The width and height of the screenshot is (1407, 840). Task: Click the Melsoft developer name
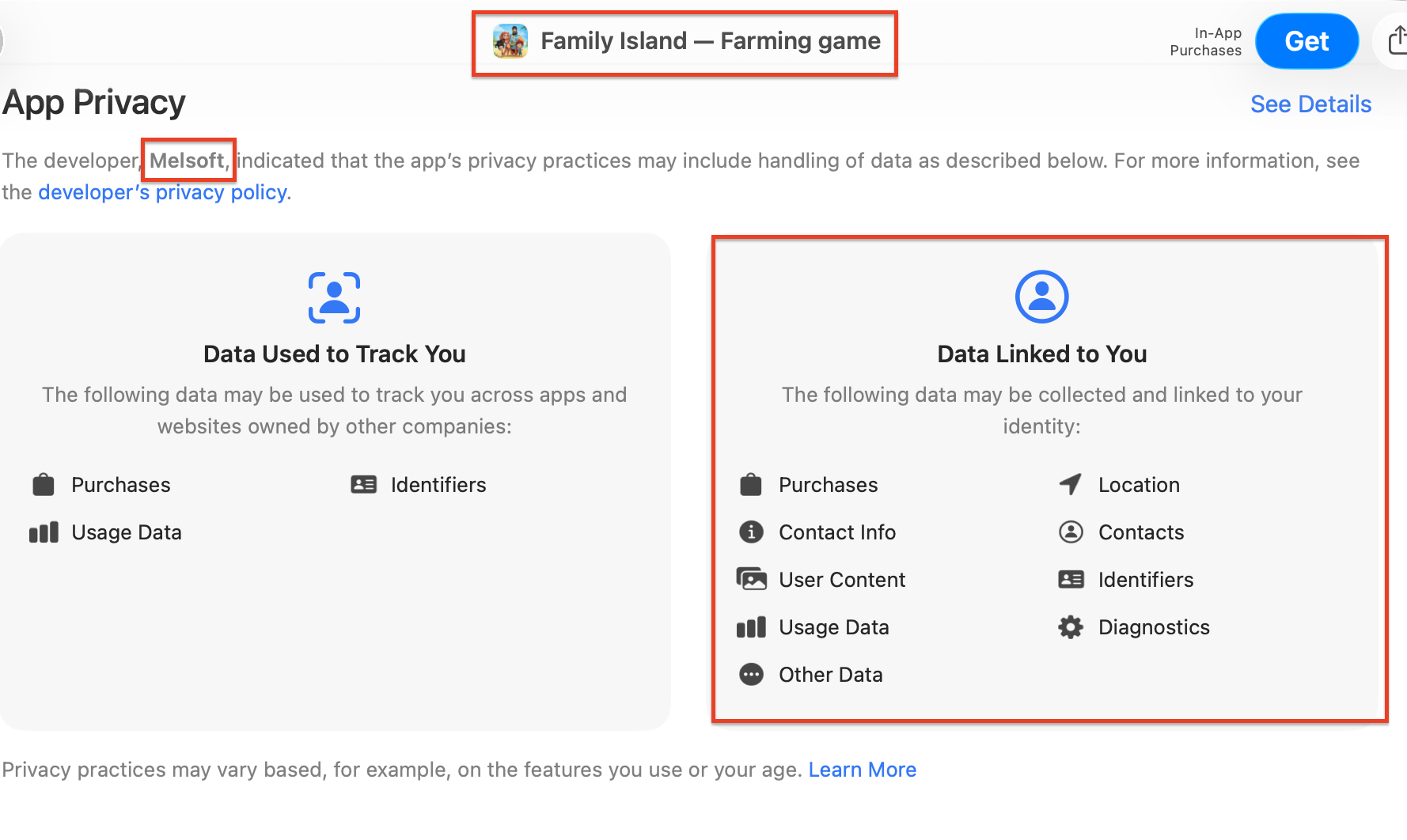(187, 161)
